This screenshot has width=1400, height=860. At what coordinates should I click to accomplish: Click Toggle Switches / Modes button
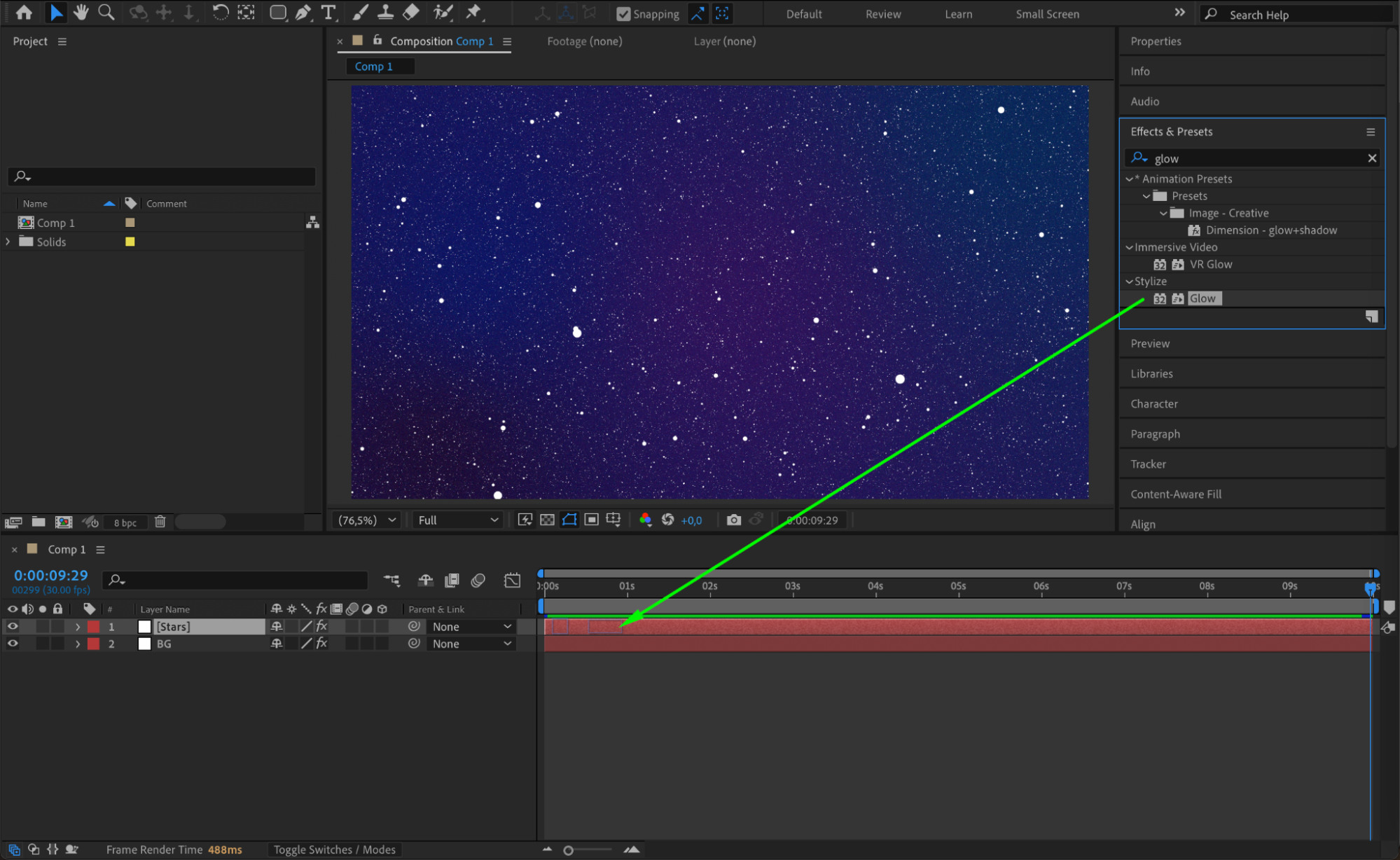click(334, 849)
